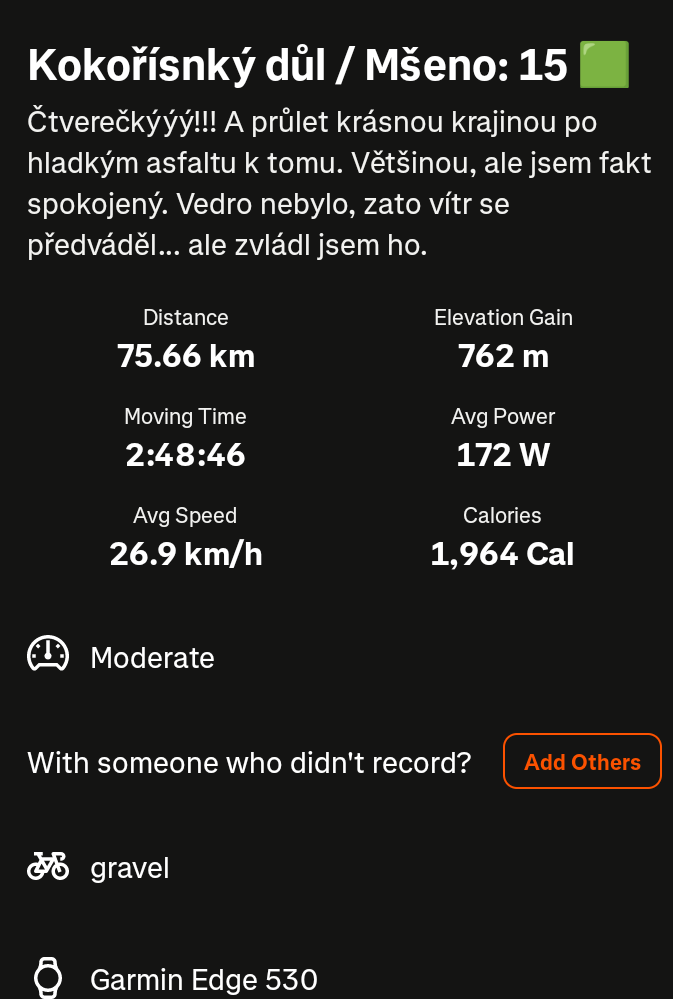Image resolution: width=673 pixels, height=999 pixels.
Task: Click the Avg Power label heading
Action: click(503, 417)
